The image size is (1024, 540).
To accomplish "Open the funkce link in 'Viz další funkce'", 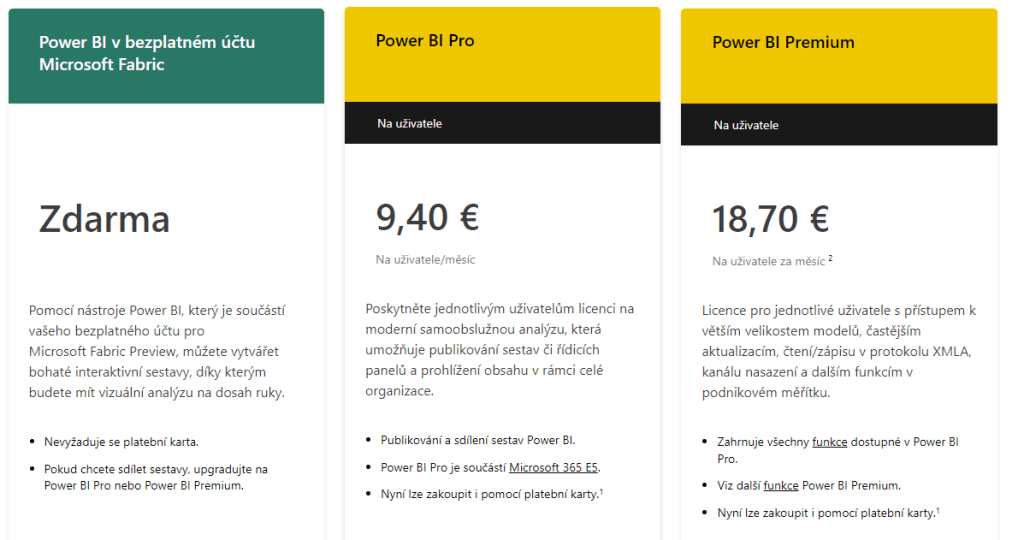I will click(x=780, y=486).
